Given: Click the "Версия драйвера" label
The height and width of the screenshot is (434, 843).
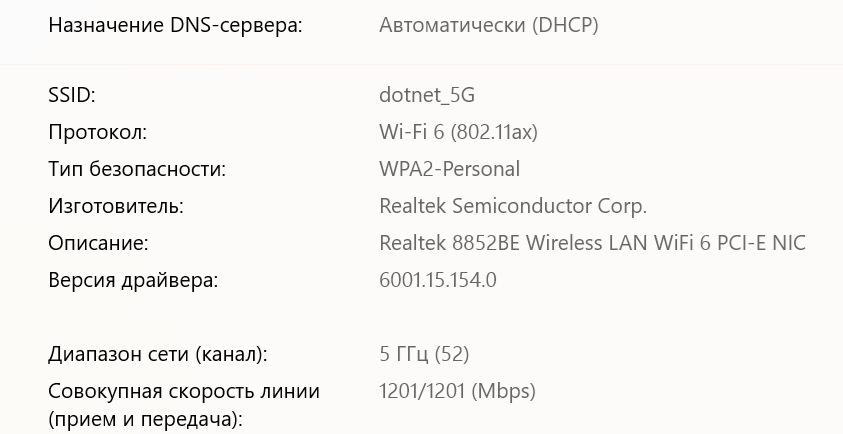Looking at the screenshot, I should 133,280.
